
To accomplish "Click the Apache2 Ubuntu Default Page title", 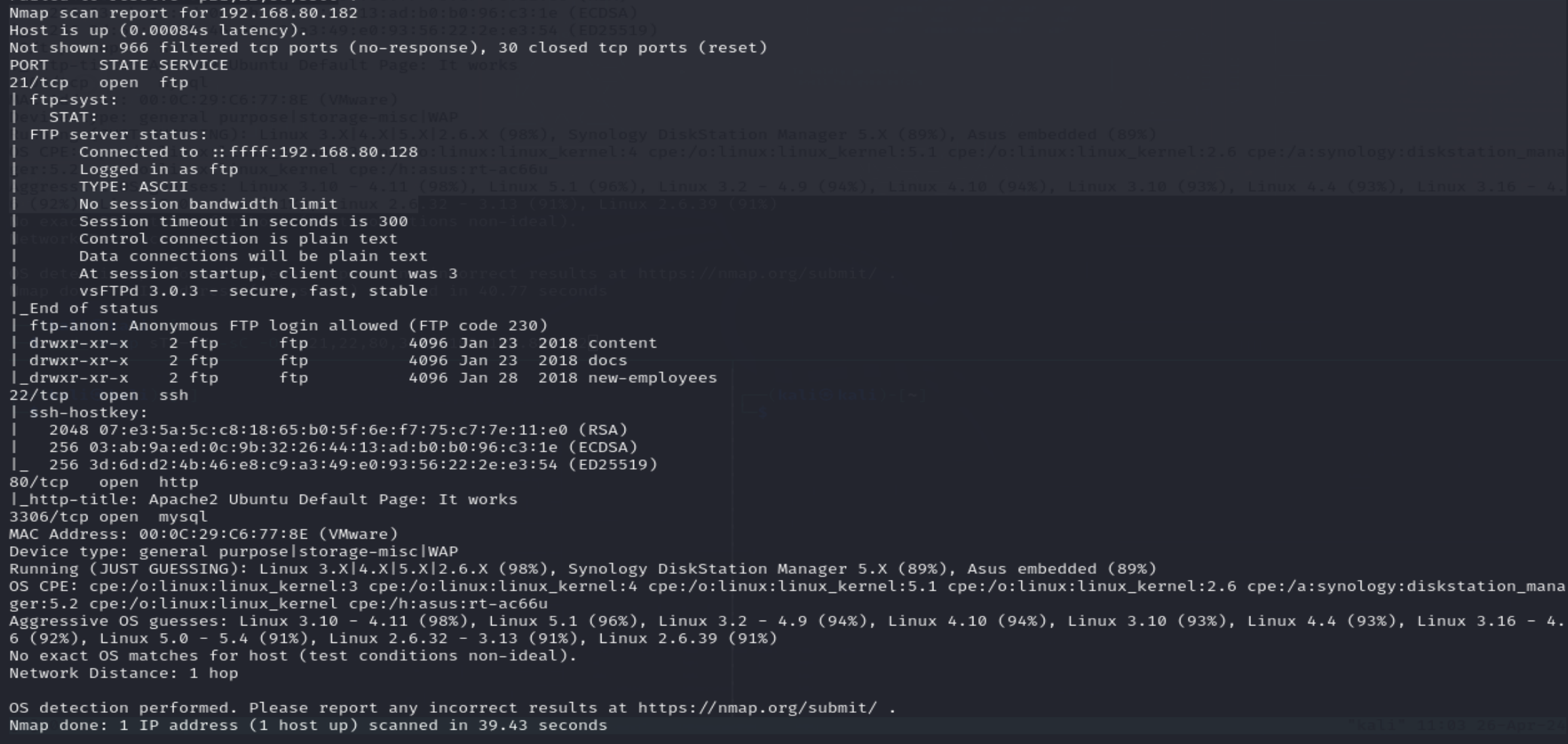I will [333, 500].
